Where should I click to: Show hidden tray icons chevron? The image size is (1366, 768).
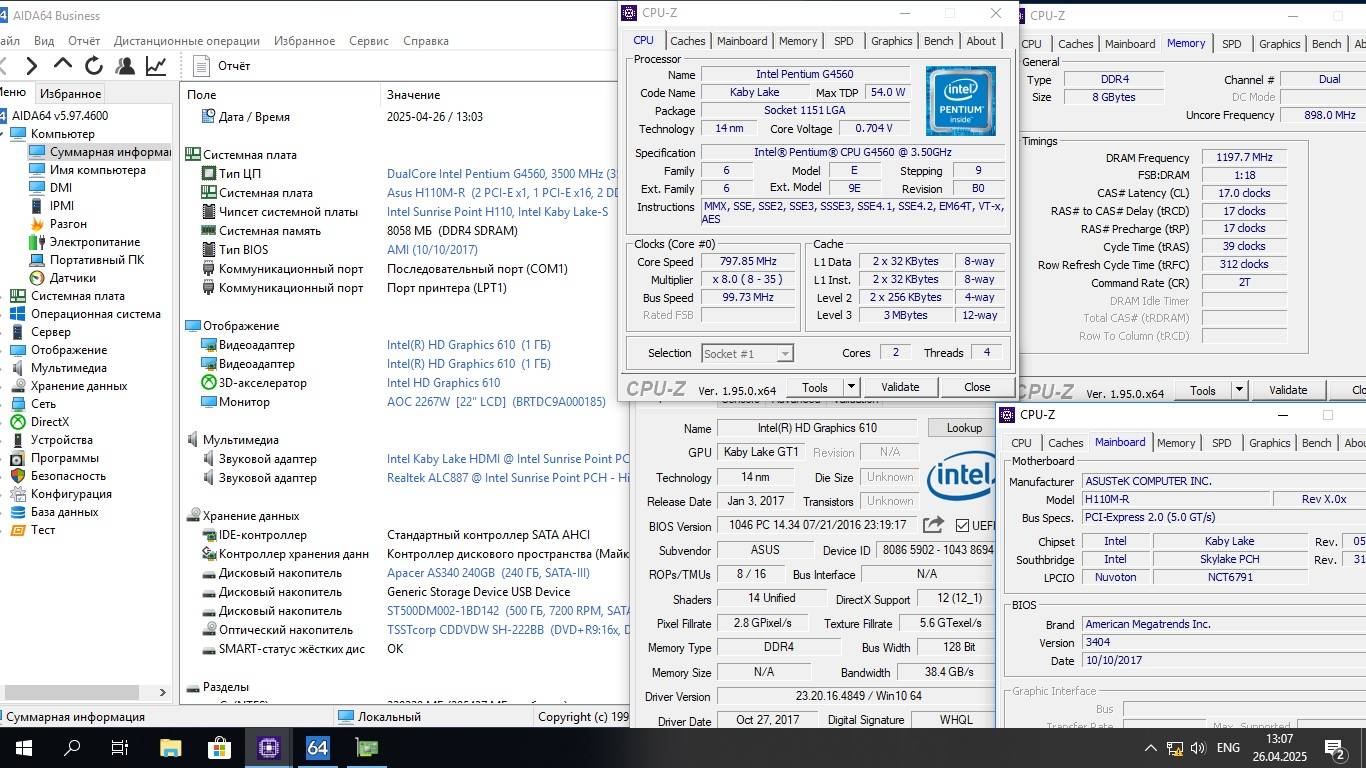click(x=1151, y=748)
